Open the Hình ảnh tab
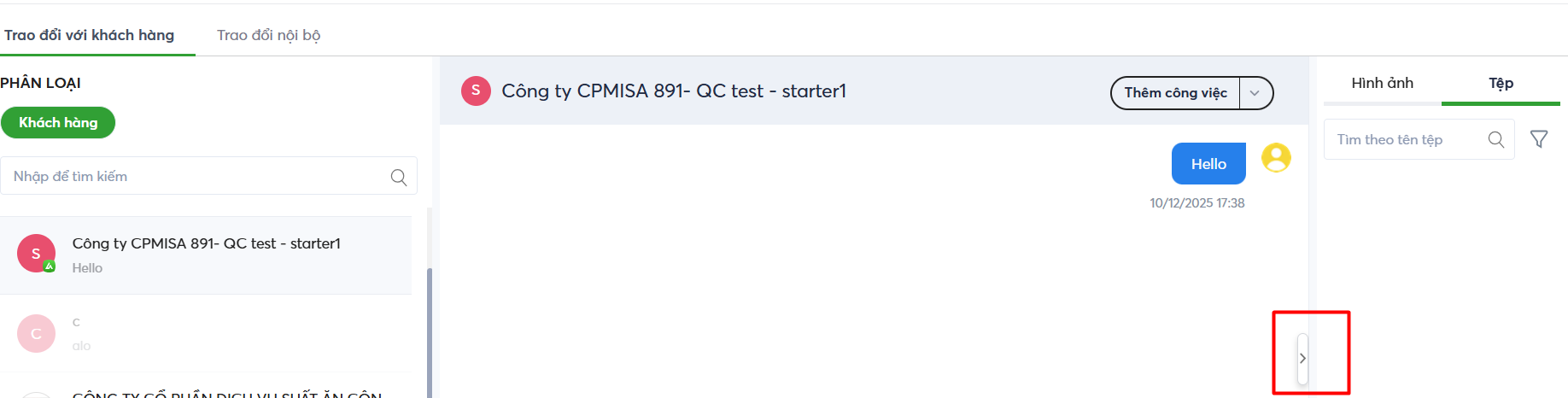The height and width of the screenshot is (398, 1568). coord(1382,83)
